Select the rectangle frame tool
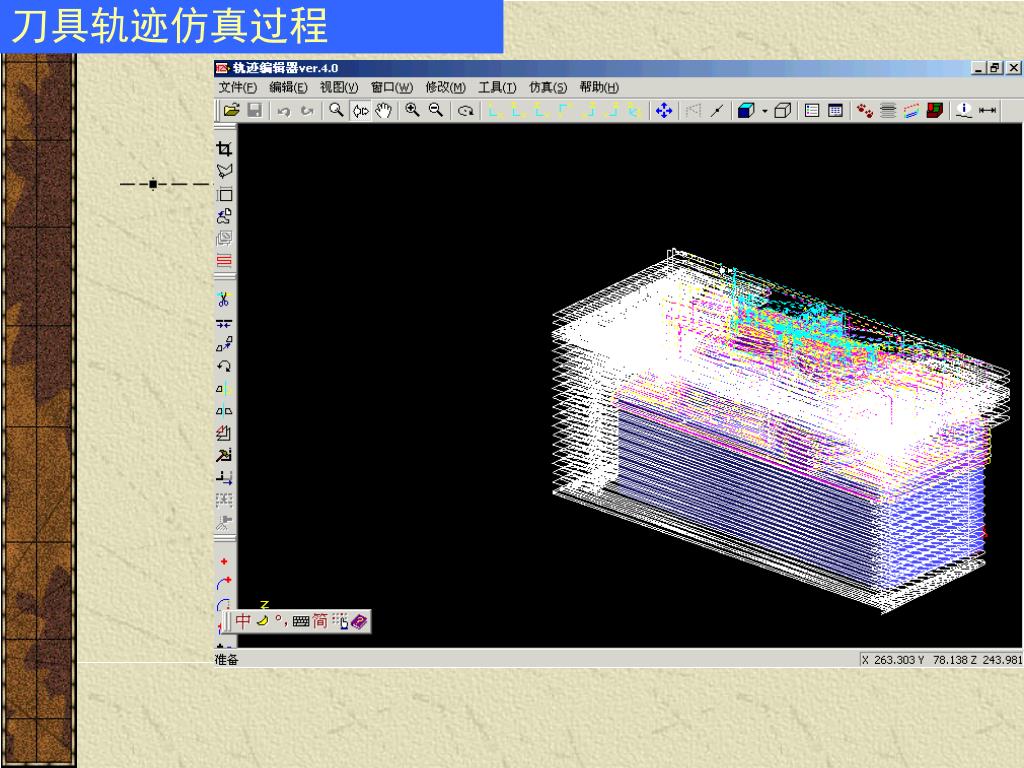Screen dimensions: 1024x768 point(224,194)
